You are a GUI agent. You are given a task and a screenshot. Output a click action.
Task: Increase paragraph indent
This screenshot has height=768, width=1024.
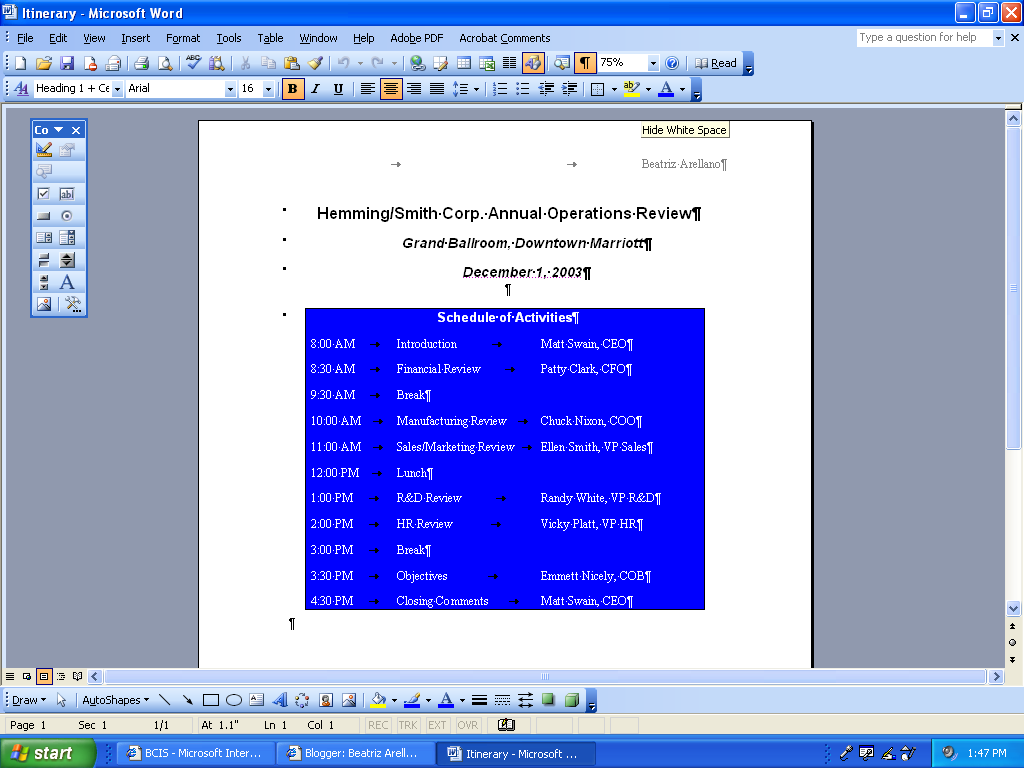(569, 89)
